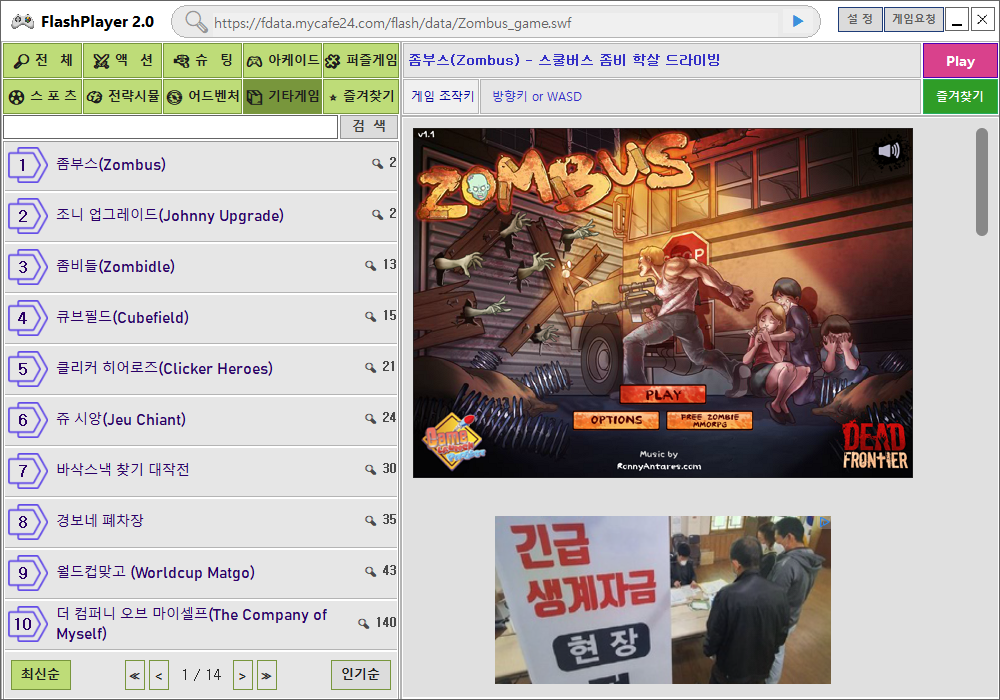Select the 전략시뮬 category tab
1000x700 pixels.
pos(122,96)
